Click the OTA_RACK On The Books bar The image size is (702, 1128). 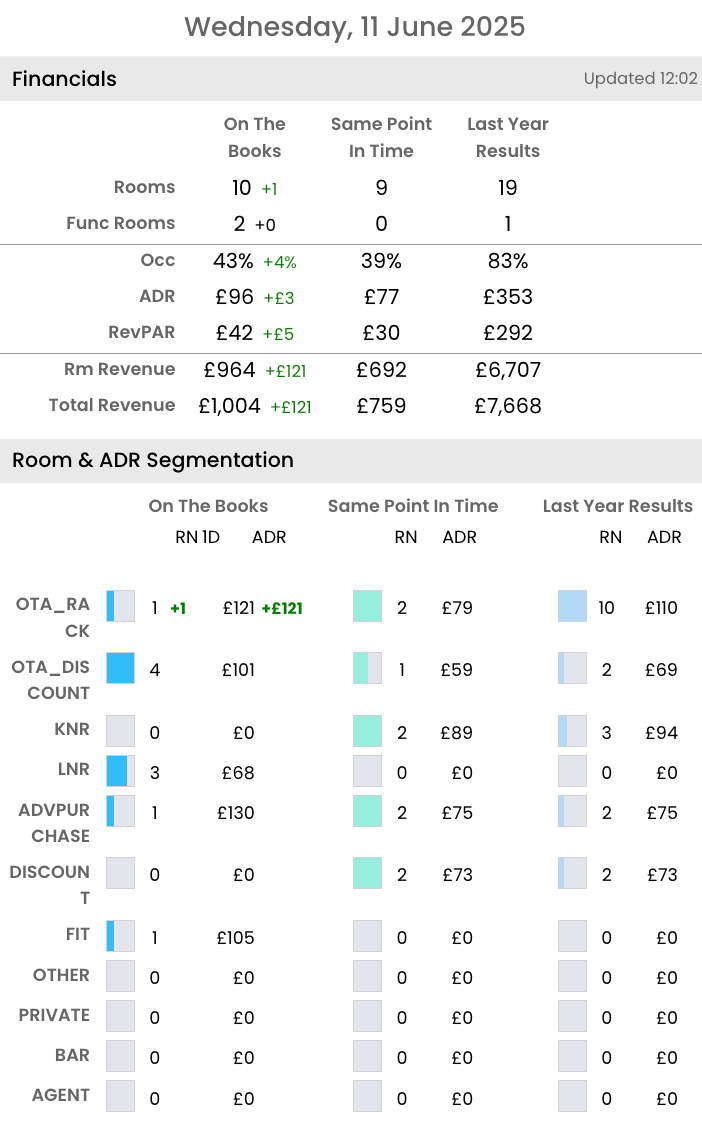(120, 607)
